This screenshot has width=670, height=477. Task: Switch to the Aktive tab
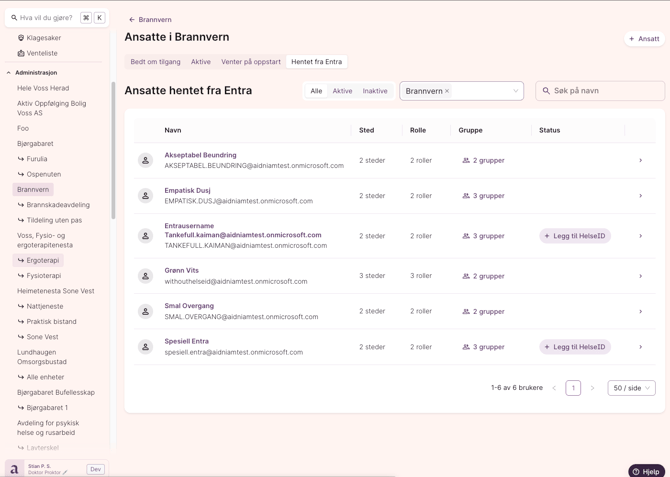pyautogui.click(x=200, y=62)
